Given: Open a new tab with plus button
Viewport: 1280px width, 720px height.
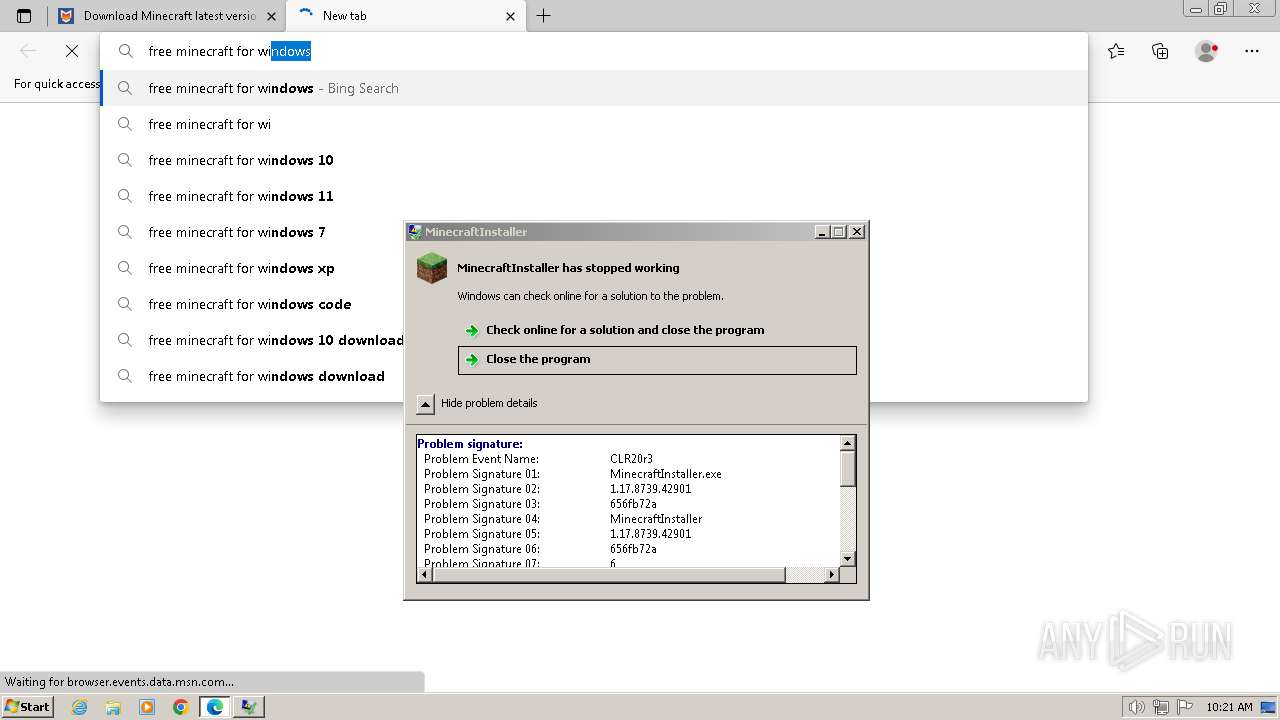Looking at the screenshot, I should click(543, 16).
